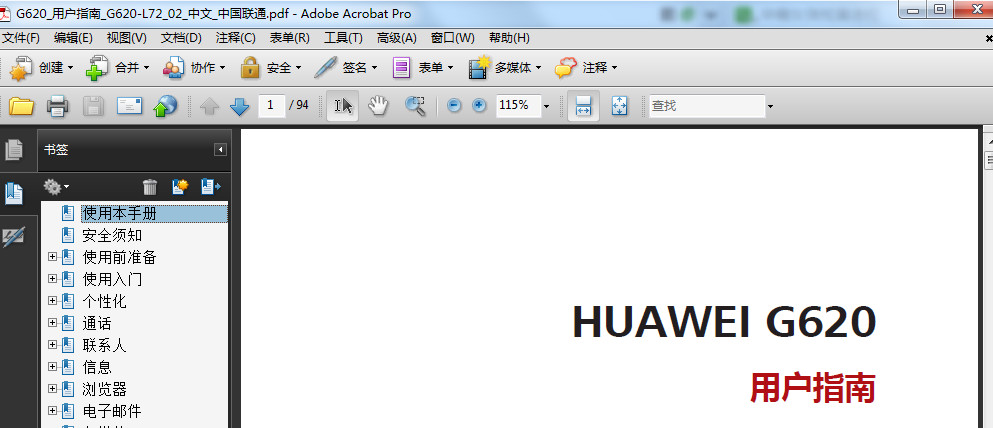Click the new bookmark icon

[x=180, y=187]
